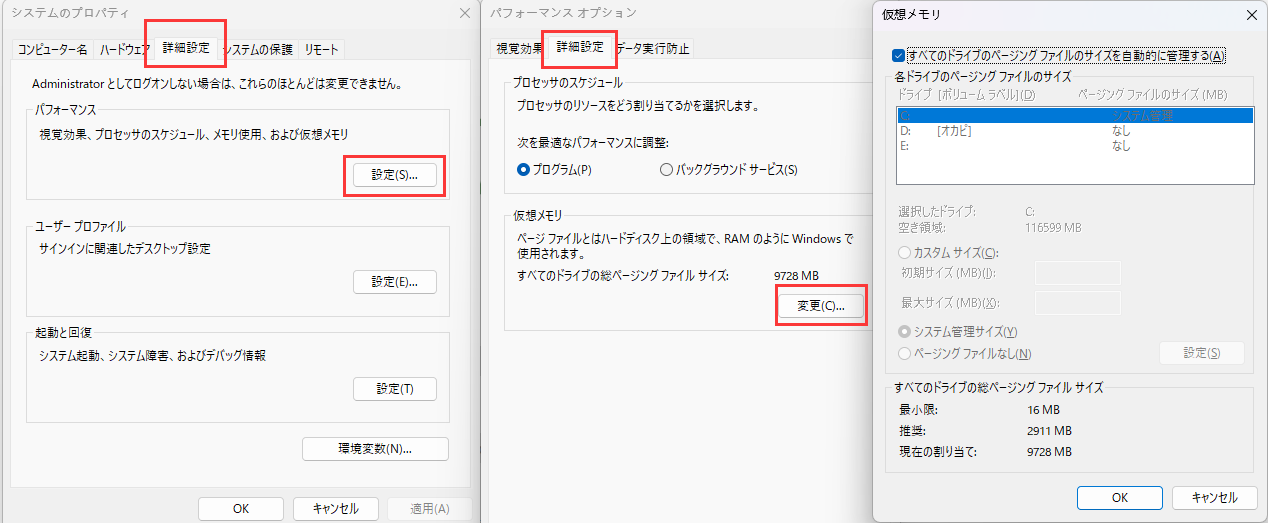Viewport: 1268px width, 523px height.
Task: Select drive E: row in paging list
Action: tap(1075, 146)
